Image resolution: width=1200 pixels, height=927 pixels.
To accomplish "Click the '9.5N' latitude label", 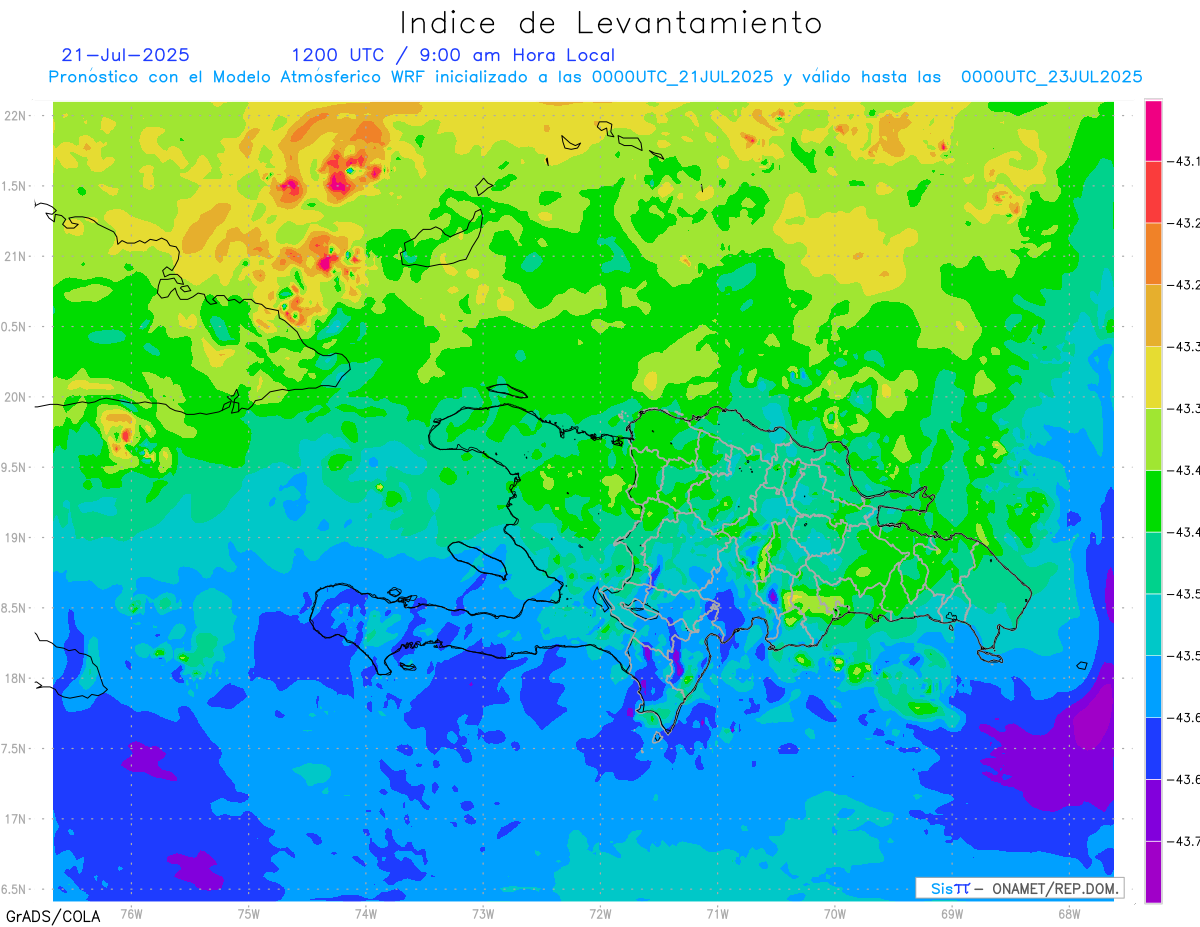I will point(14,468).
